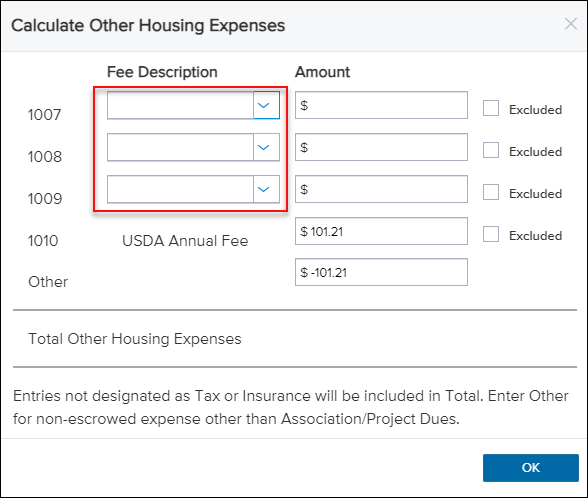Image resolution: width=588 pixels, height=498 pixels.
Task: Click inside the 1007 Fee Description text box
Action: [180, 105]
